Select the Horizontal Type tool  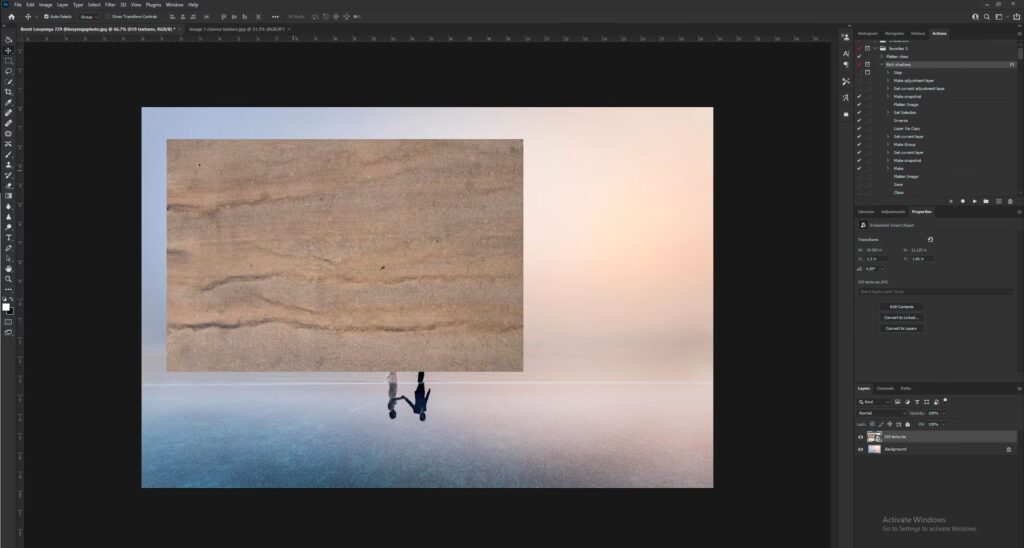8,237
